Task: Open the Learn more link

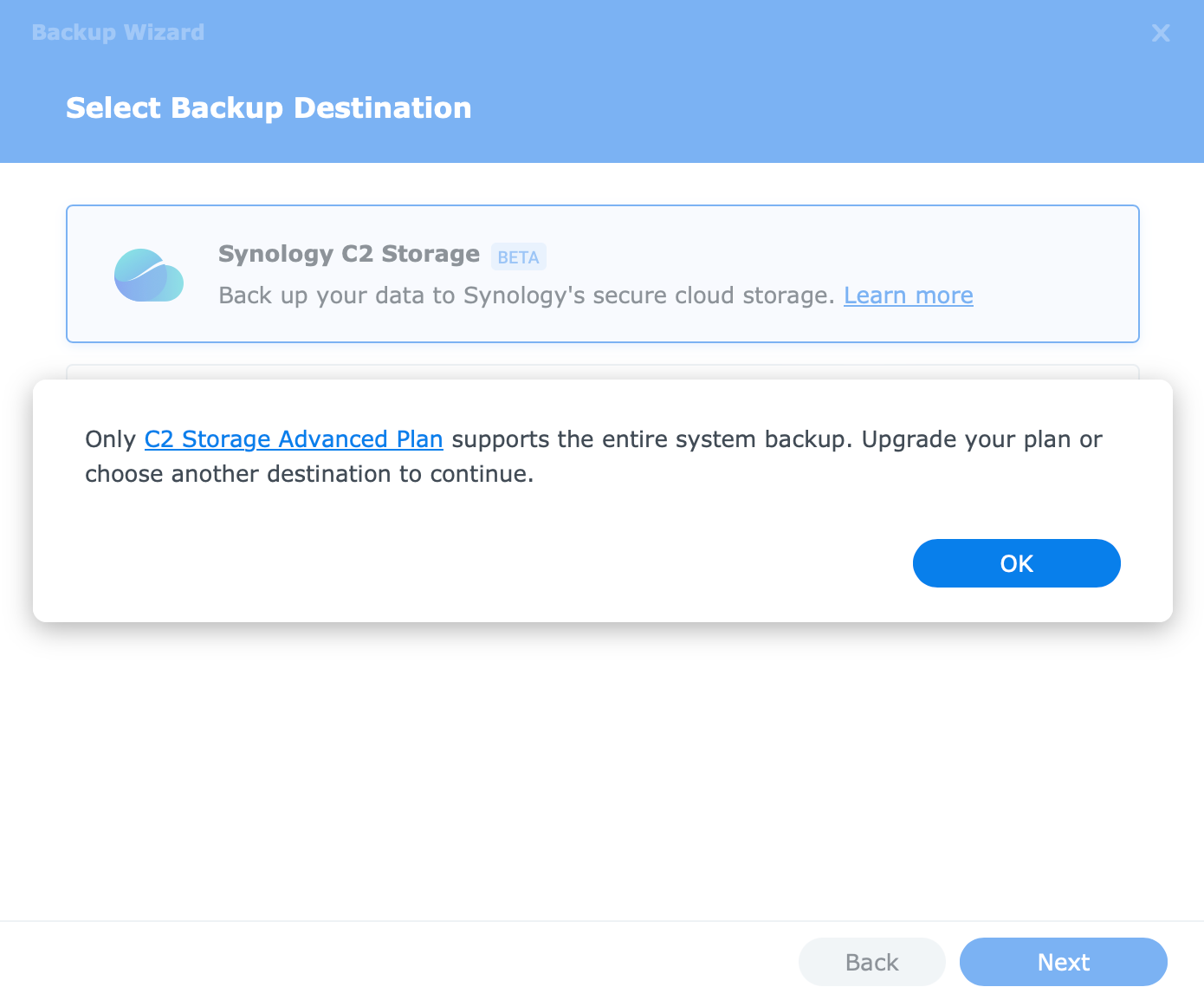Action: pyautogui.click(x=909, y=295)
